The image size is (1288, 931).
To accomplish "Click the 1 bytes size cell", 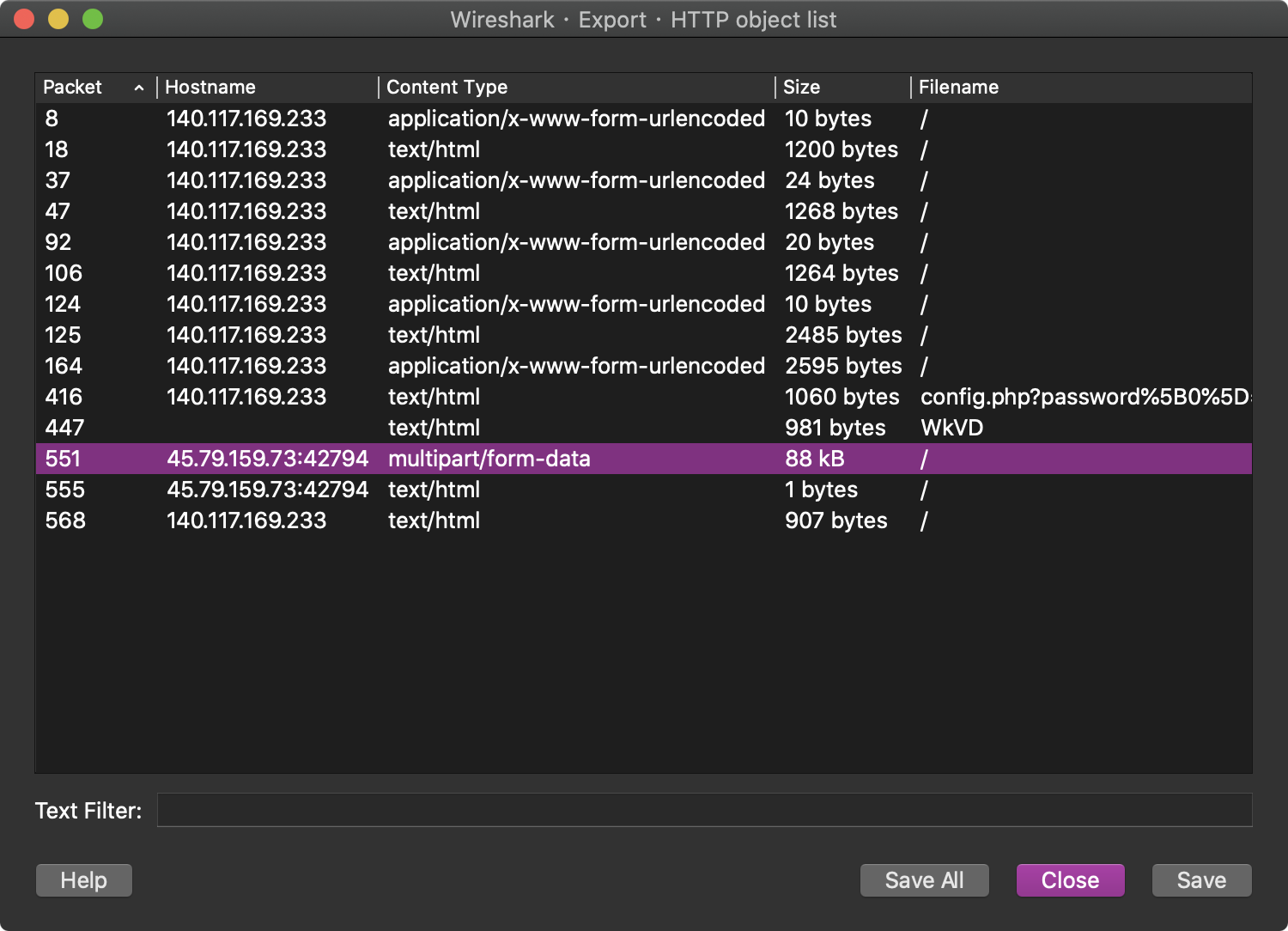I will [821, 490].
